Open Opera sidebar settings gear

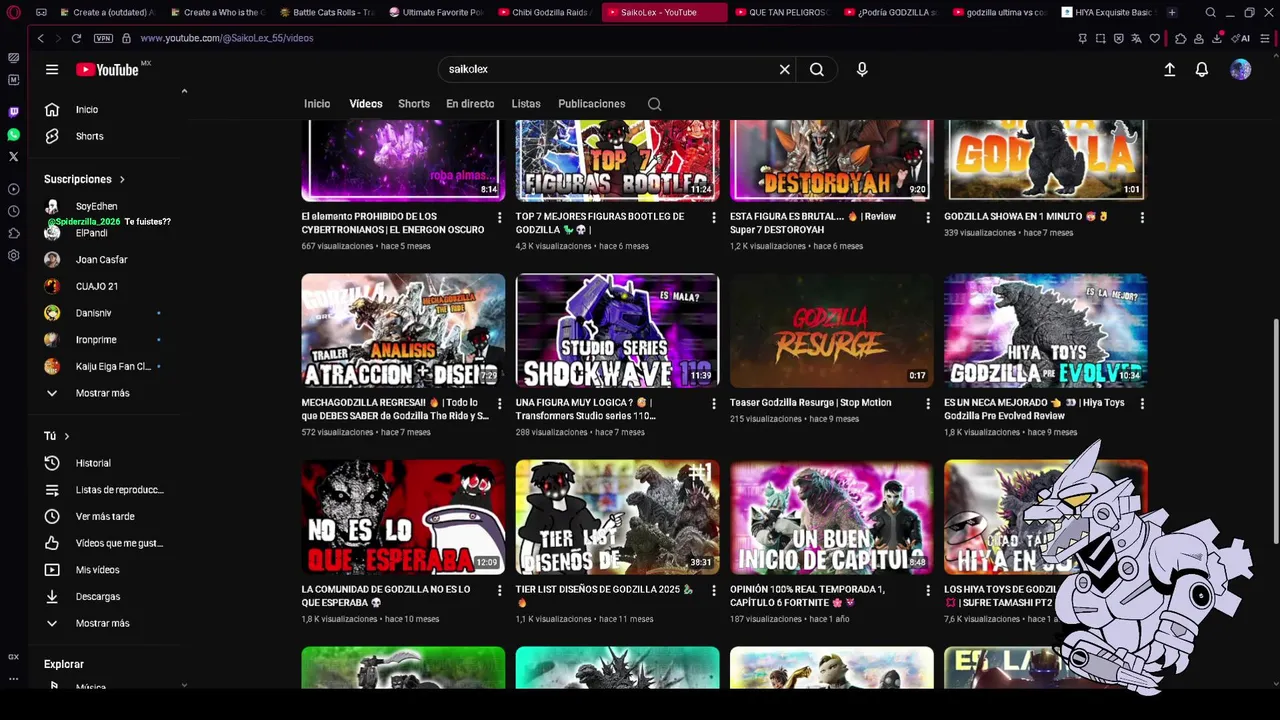click(13, 255)
